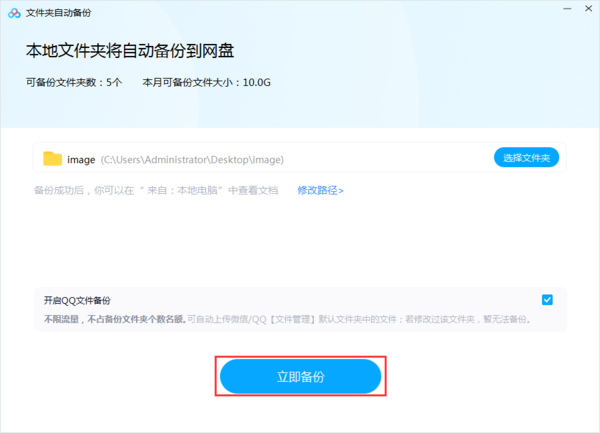Click the bold 不限流量，不占备份文件夹个数名额 text
The width and height of the screenshot is (600, 433).
click(x=113, y=319)
